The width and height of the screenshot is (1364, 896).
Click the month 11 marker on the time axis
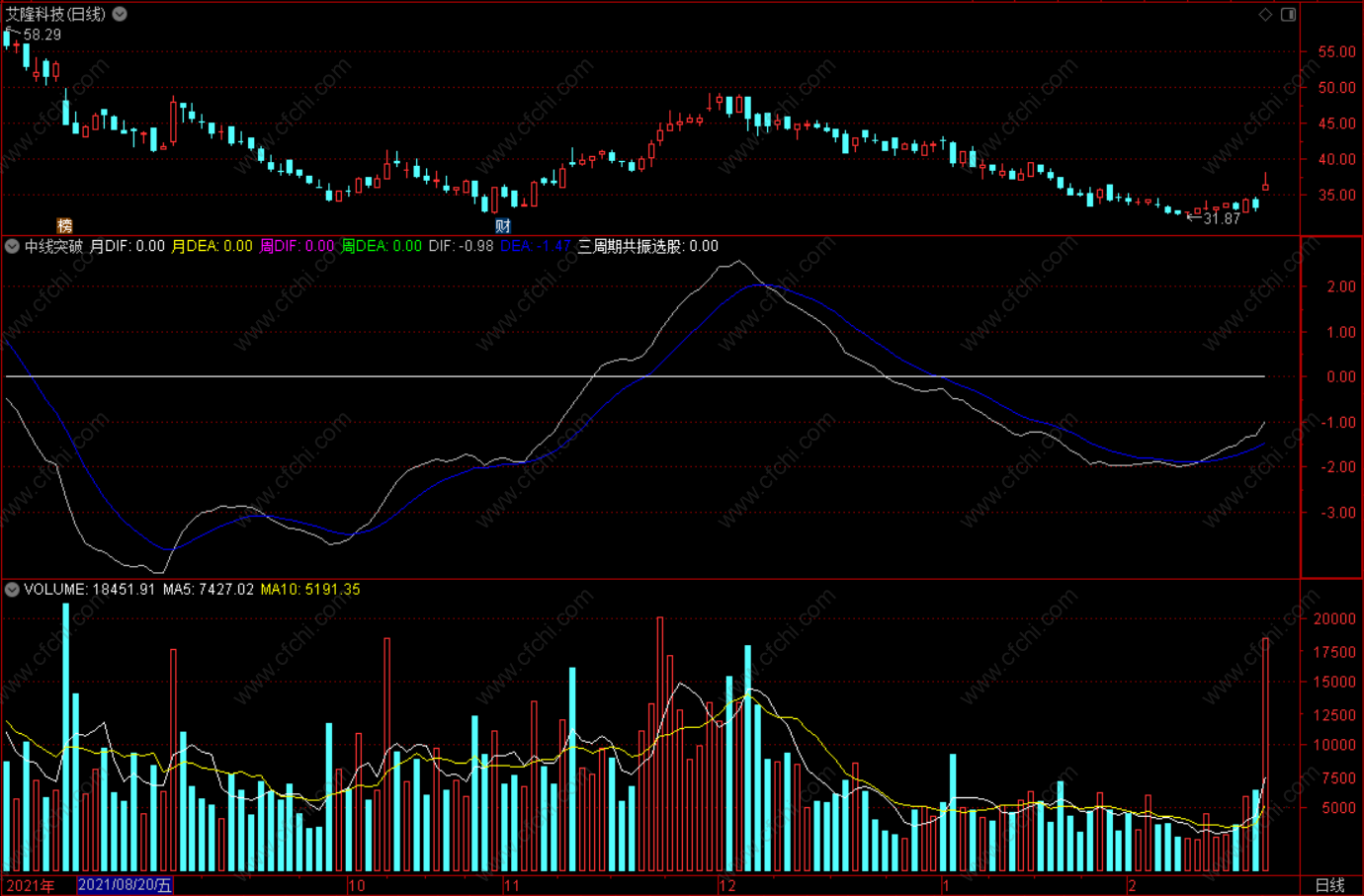pos(512,885)
